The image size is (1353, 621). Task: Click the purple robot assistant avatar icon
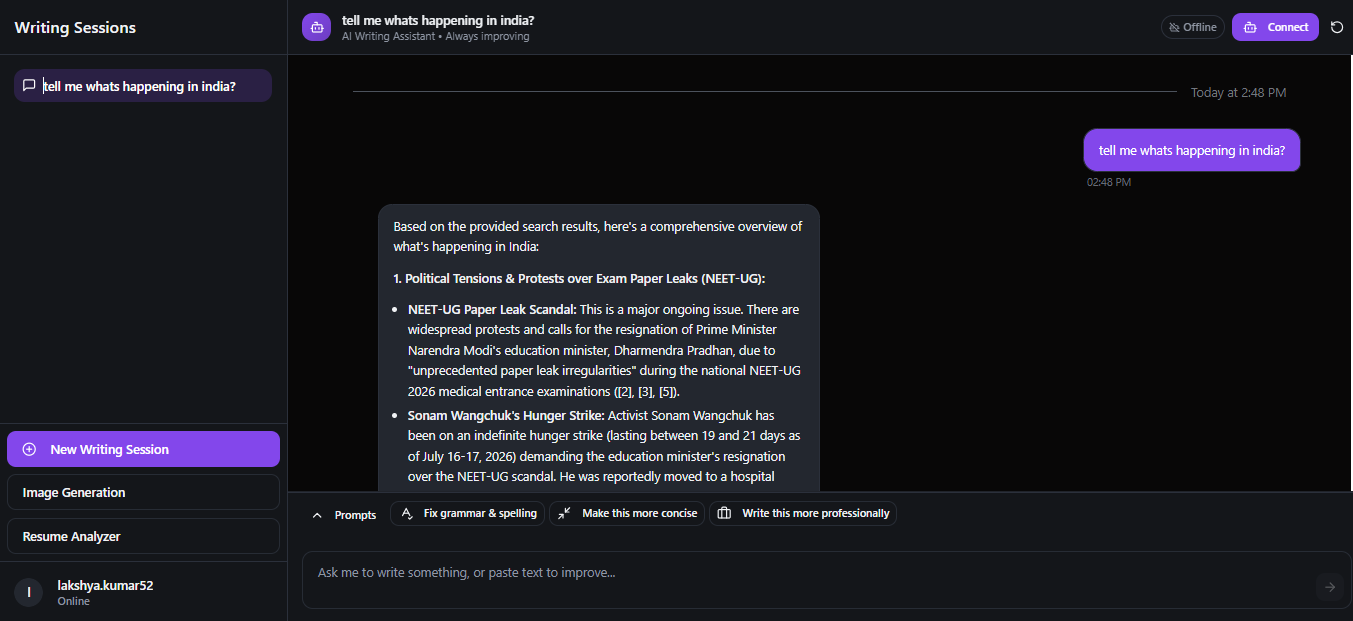316,27
